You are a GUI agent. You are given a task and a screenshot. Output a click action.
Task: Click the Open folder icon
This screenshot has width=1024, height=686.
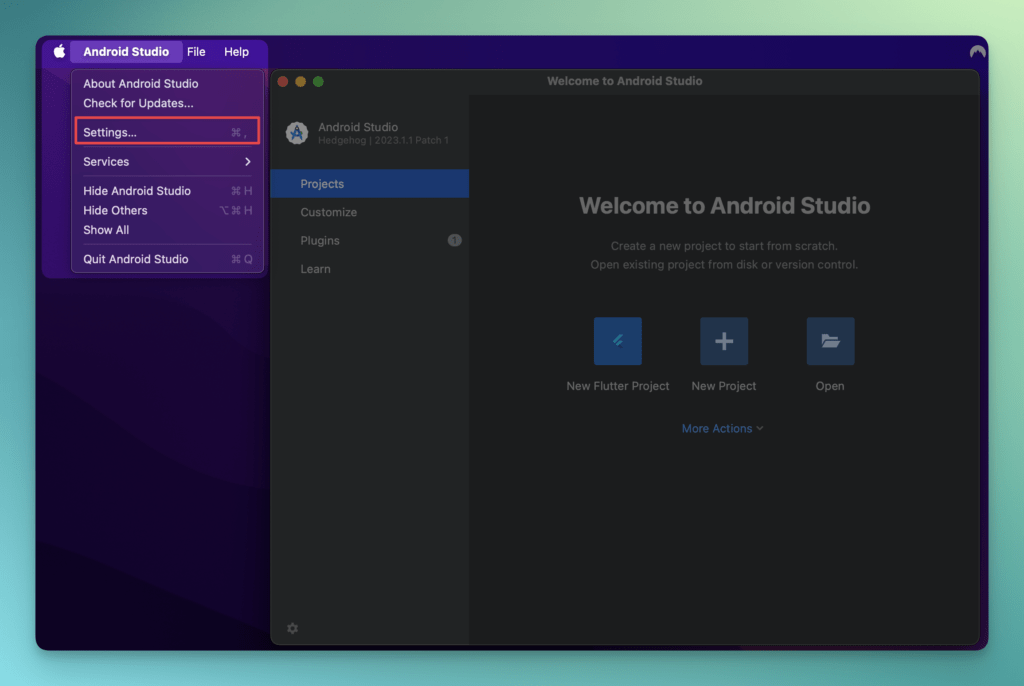[x=830, y=341]
